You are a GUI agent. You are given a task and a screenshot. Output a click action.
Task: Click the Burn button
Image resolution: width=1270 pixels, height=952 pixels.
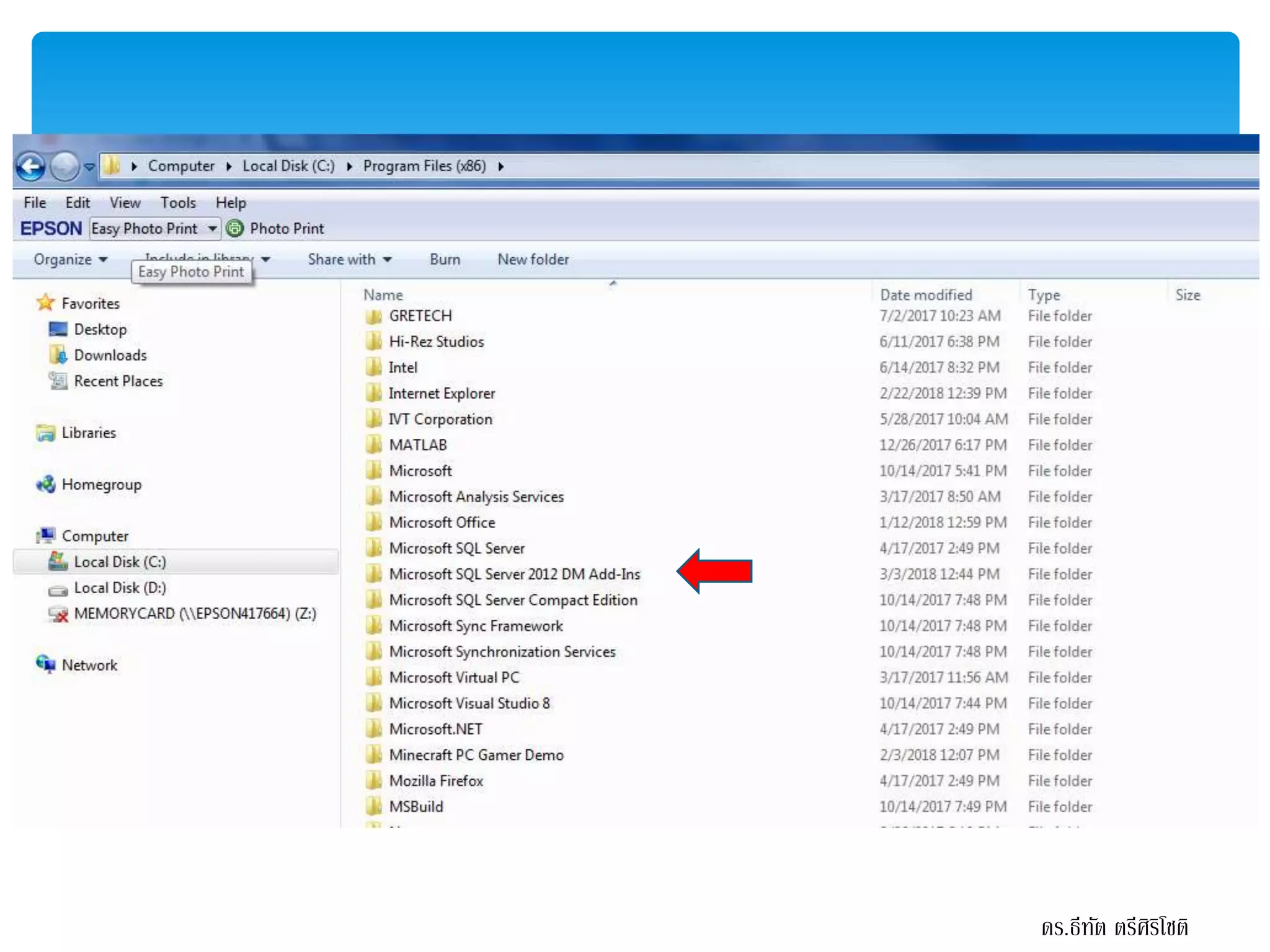point(445,259)
